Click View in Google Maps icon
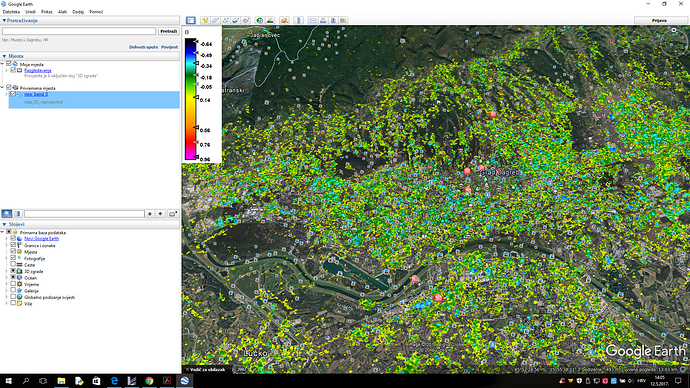Image resolution: width=690 pixels, height=388 pixels. coord(343,20)
